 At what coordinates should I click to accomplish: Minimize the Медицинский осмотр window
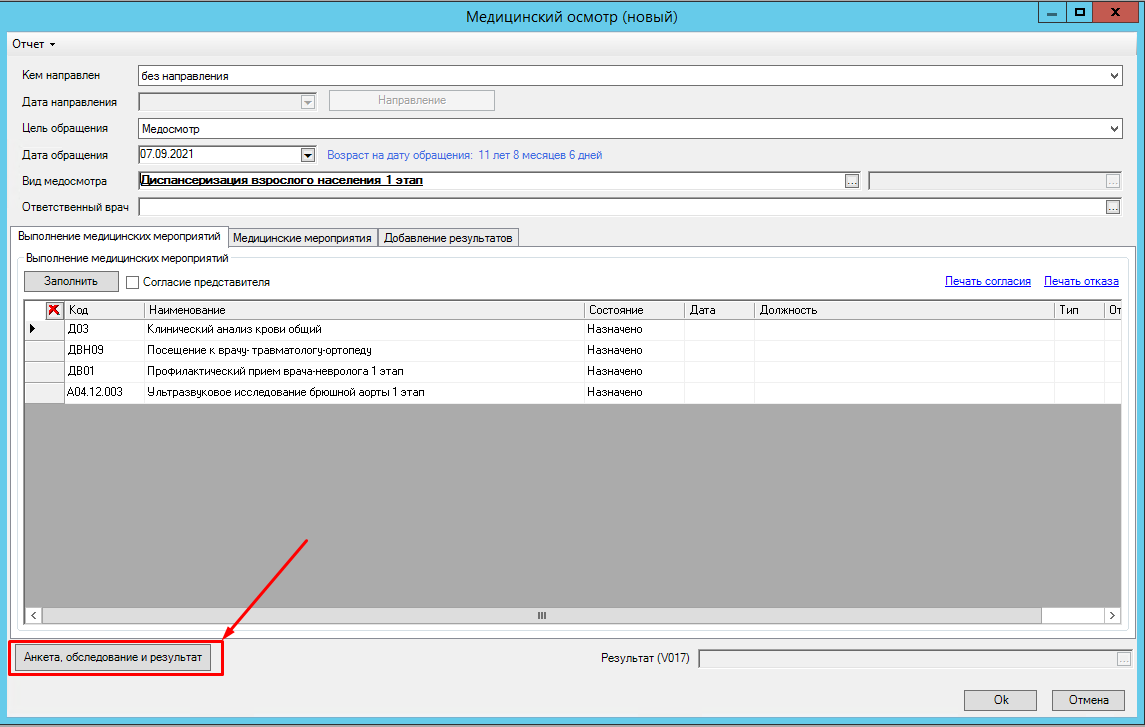pyautogui.click(x=1052, y=12)
